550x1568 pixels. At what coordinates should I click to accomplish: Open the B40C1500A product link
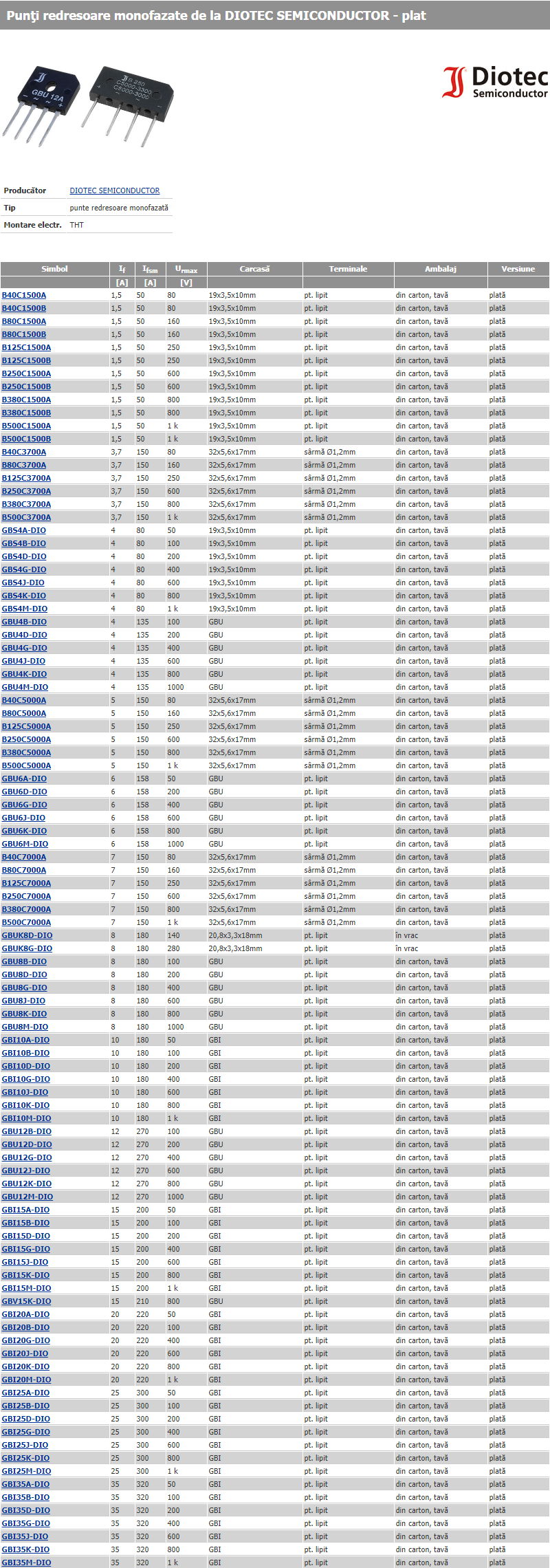click(x=24, y=295)
